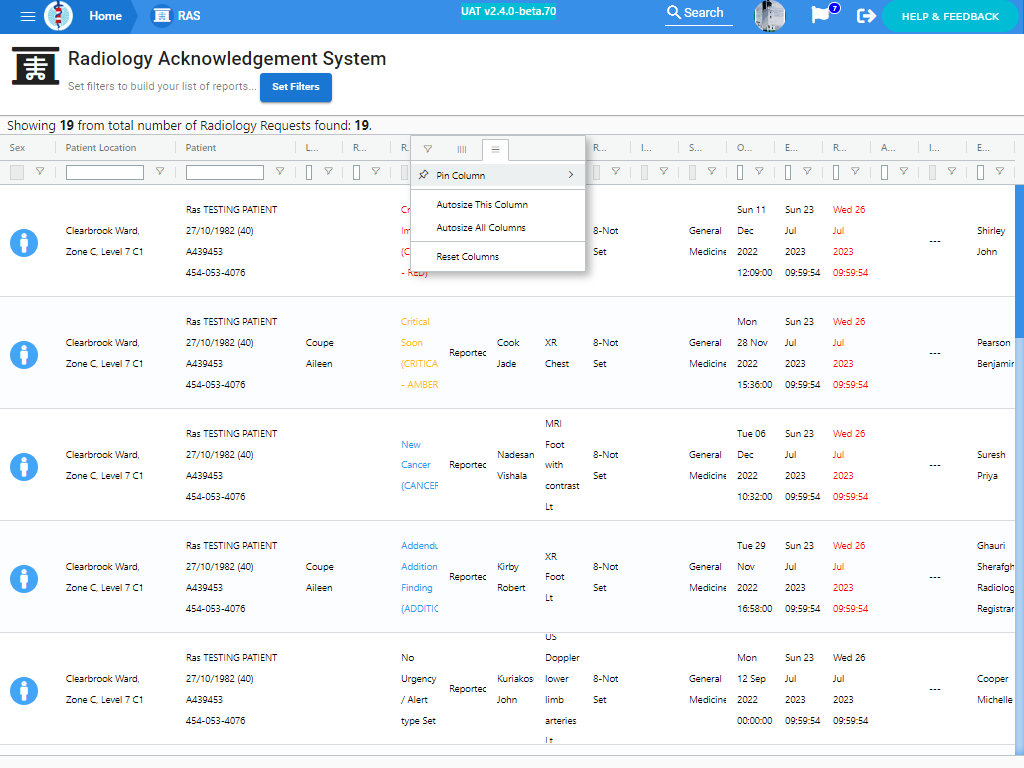
Task: Open the hamburger navigation menu
Action: (27, 16)
